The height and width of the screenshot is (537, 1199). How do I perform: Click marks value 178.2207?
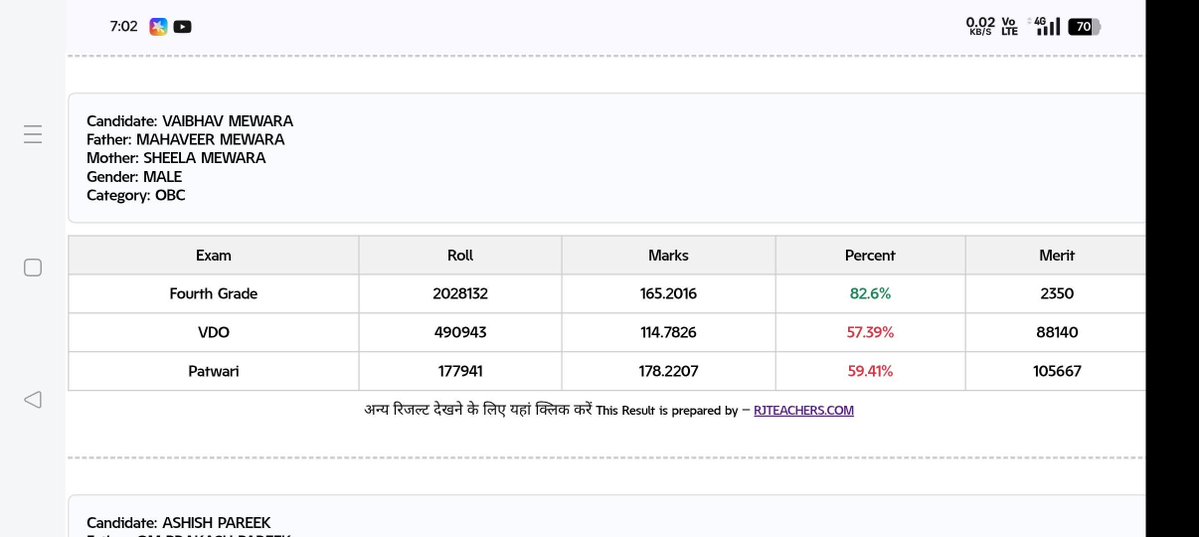tap(668, 372)
